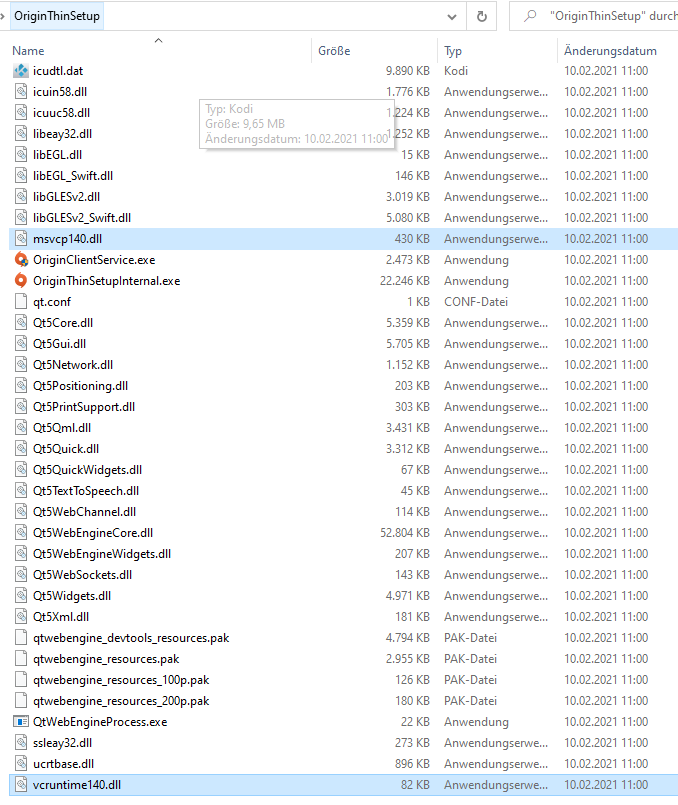Click the 4.971 KB size cell
This screenshot has height=805, width=678.
point(408,596)
